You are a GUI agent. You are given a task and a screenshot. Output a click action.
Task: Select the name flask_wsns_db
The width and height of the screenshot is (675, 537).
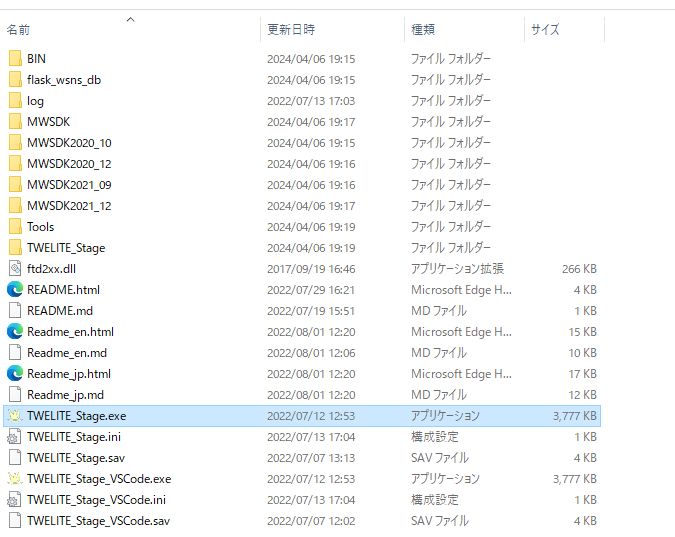pyautogui.click(x=64, y=80)
